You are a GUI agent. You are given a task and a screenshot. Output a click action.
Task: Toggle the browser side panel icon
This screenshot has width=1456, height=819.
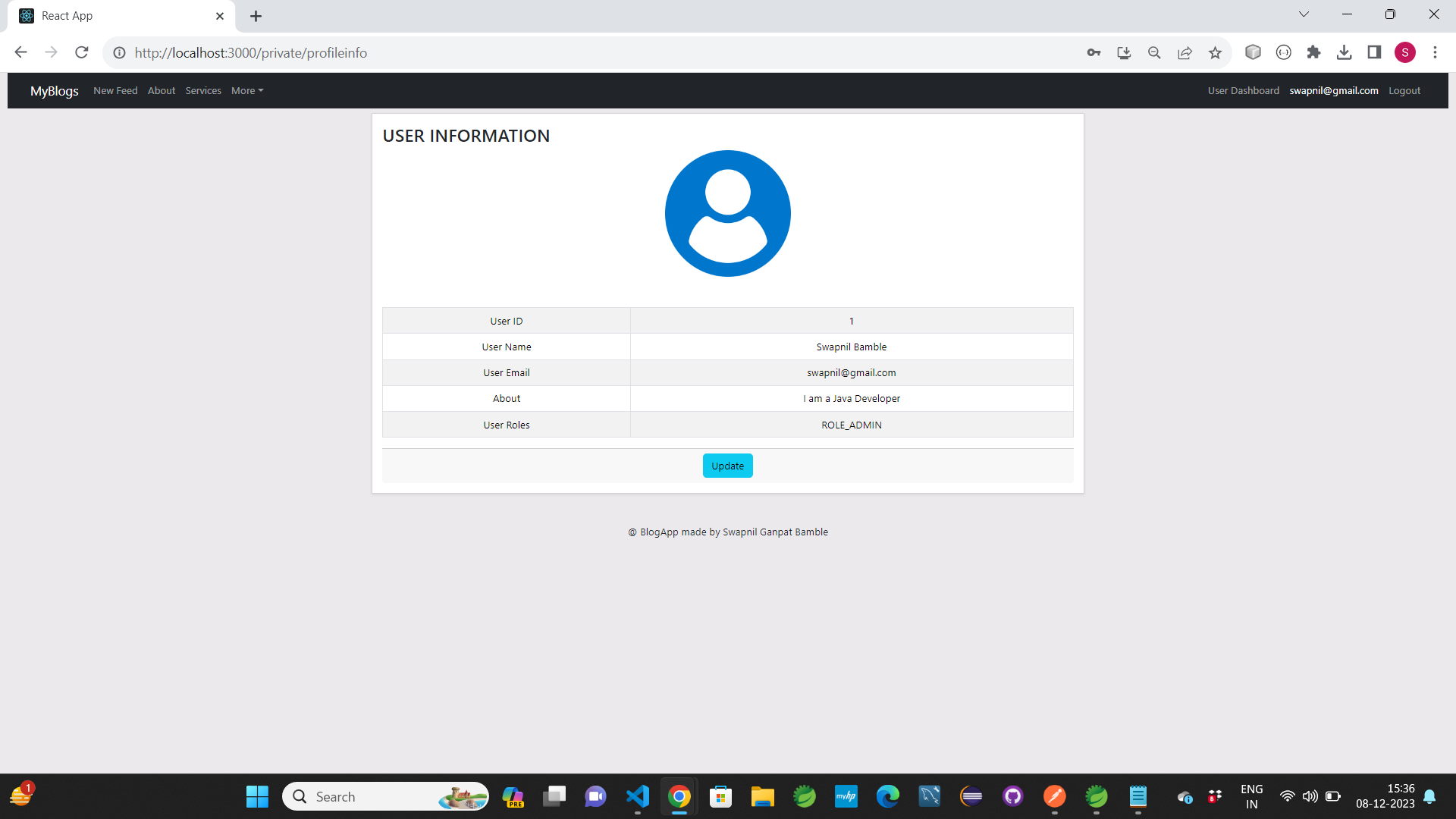pos(1374,52)
